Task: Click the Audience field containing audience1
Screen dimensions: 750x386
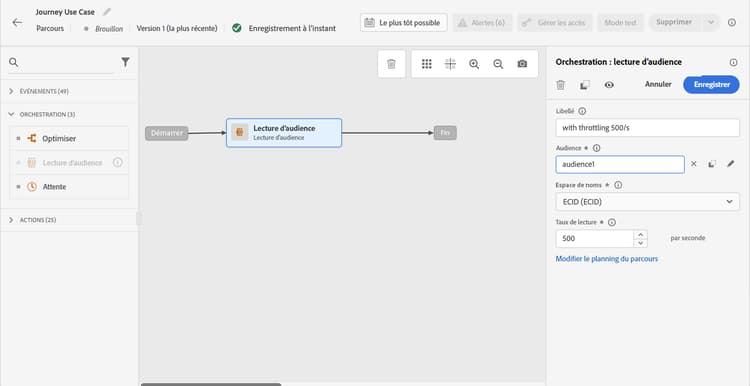Action: click(620, 164)
